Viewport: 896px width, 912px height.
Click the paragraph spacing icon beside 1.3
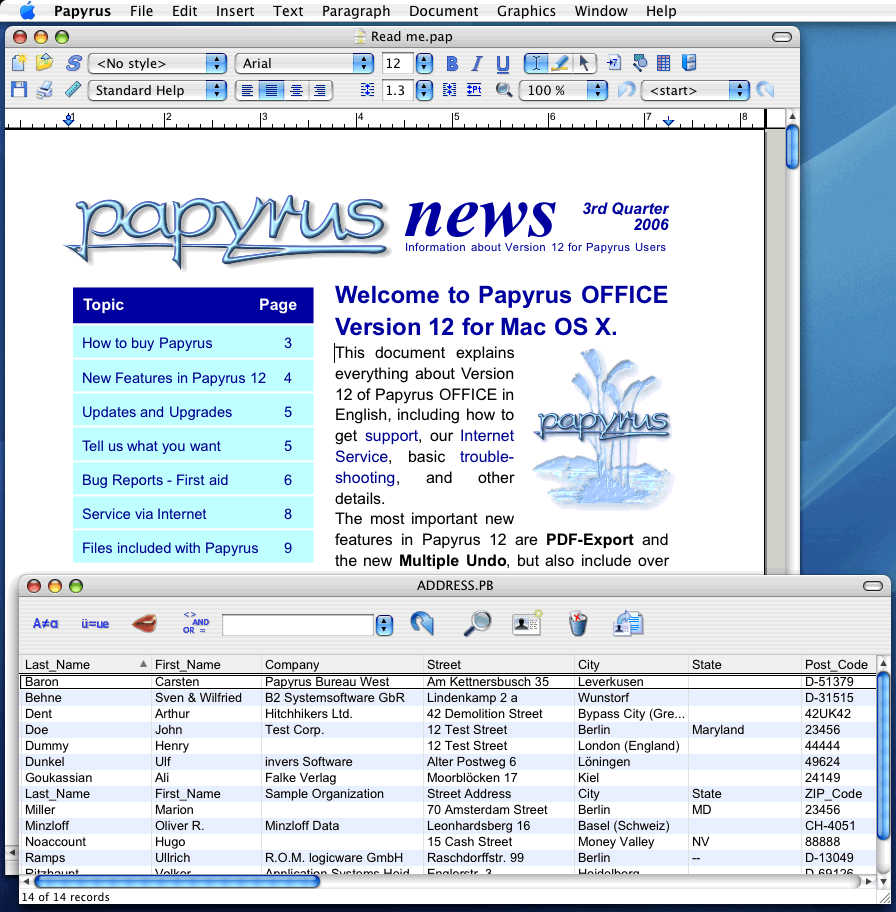[x=449, y=90]
